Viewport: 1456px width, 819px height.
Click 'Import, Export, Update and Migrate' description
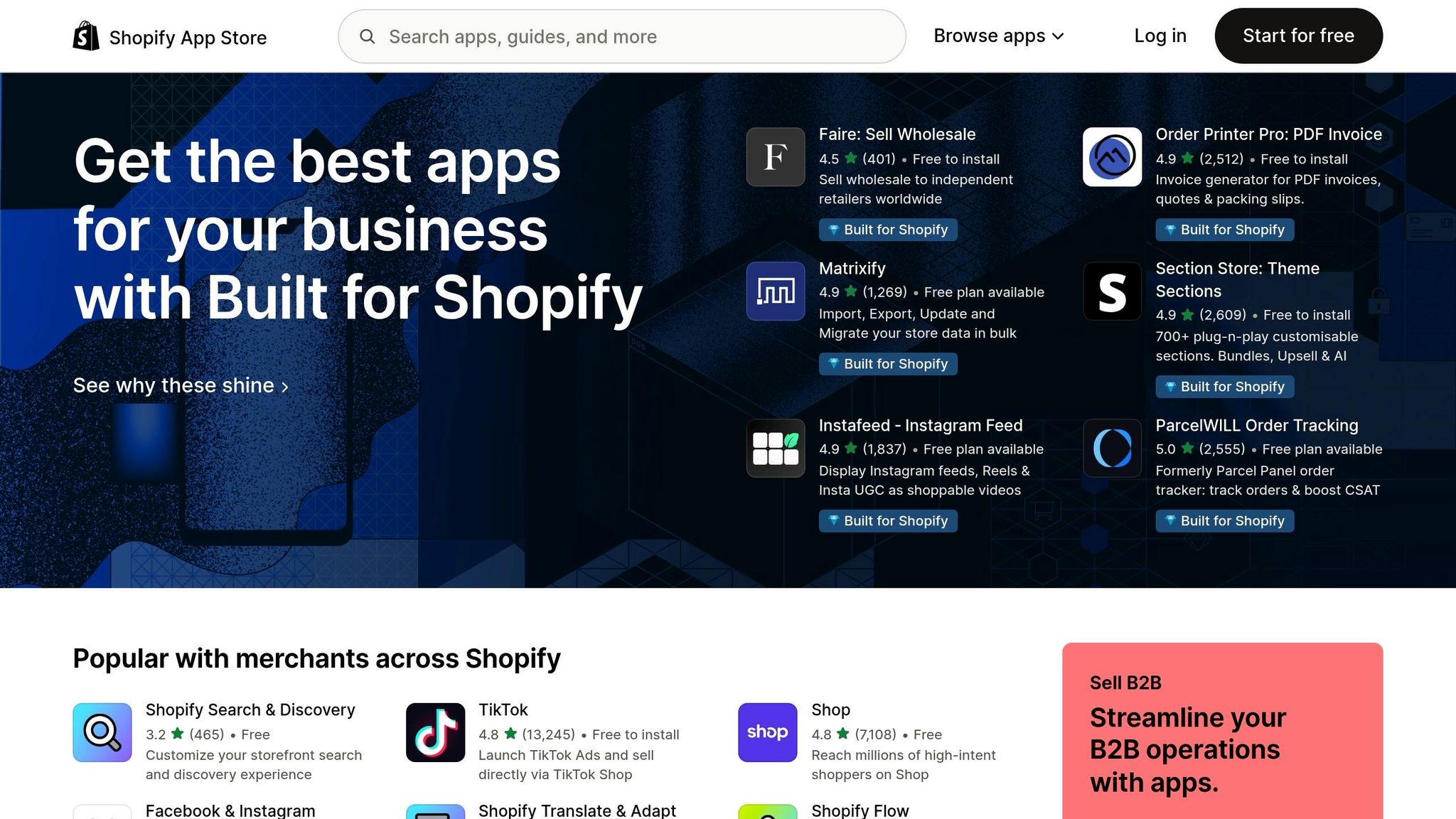pyautogui.click(x=918, y=323)
